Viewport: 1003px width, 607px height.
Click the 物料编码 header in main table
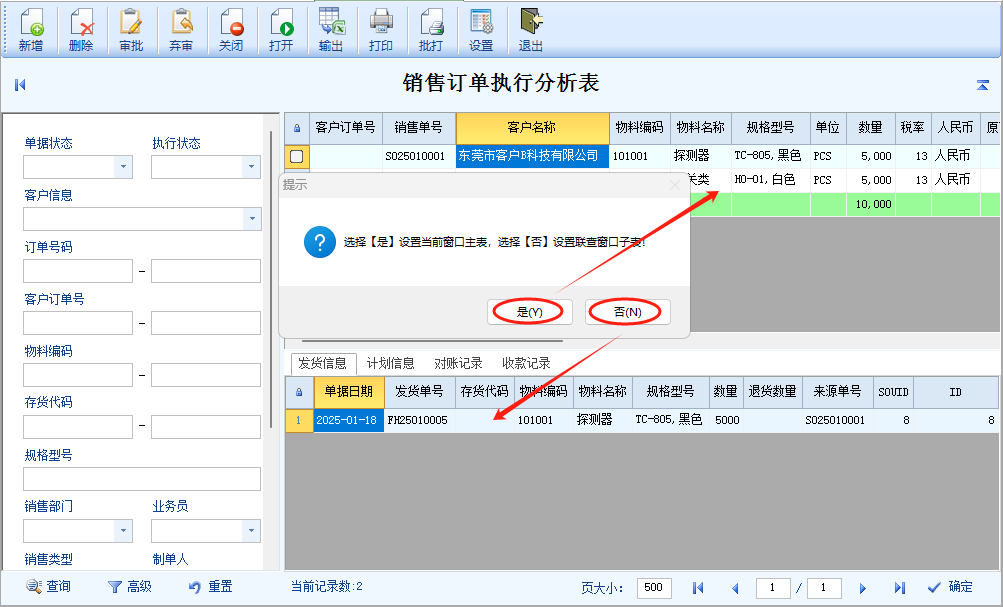640,128
